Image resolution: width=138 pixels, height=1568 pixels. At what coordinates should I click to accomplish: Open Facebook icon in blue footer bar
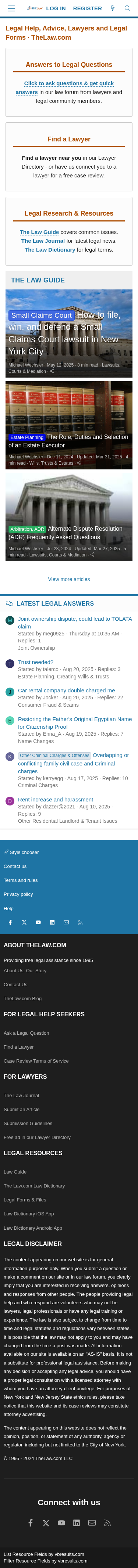[10, 922]
